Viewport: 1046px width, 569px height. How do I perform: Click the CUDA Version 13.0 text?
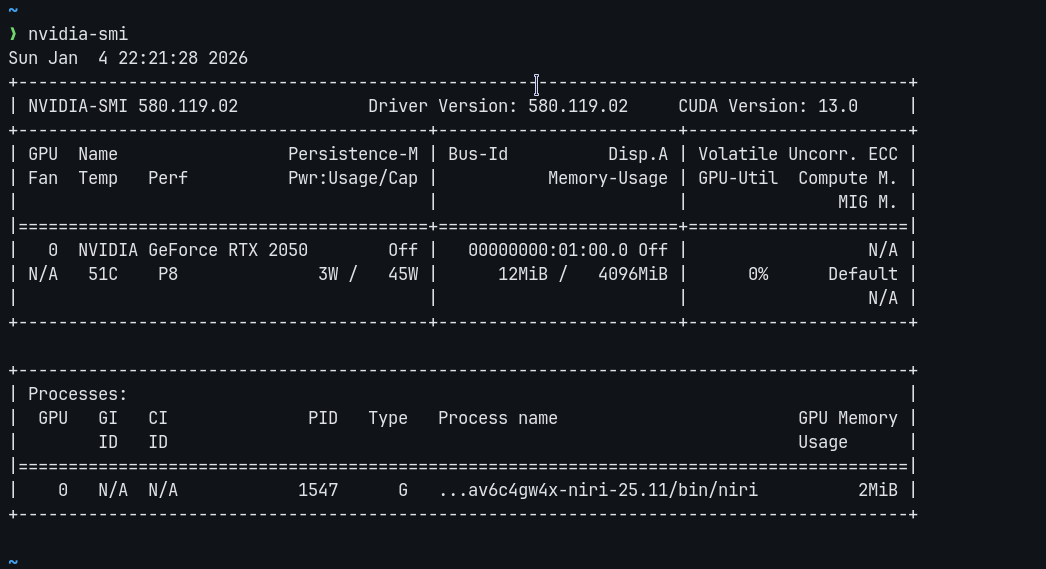pyautogui.click(x=767, y=106)
